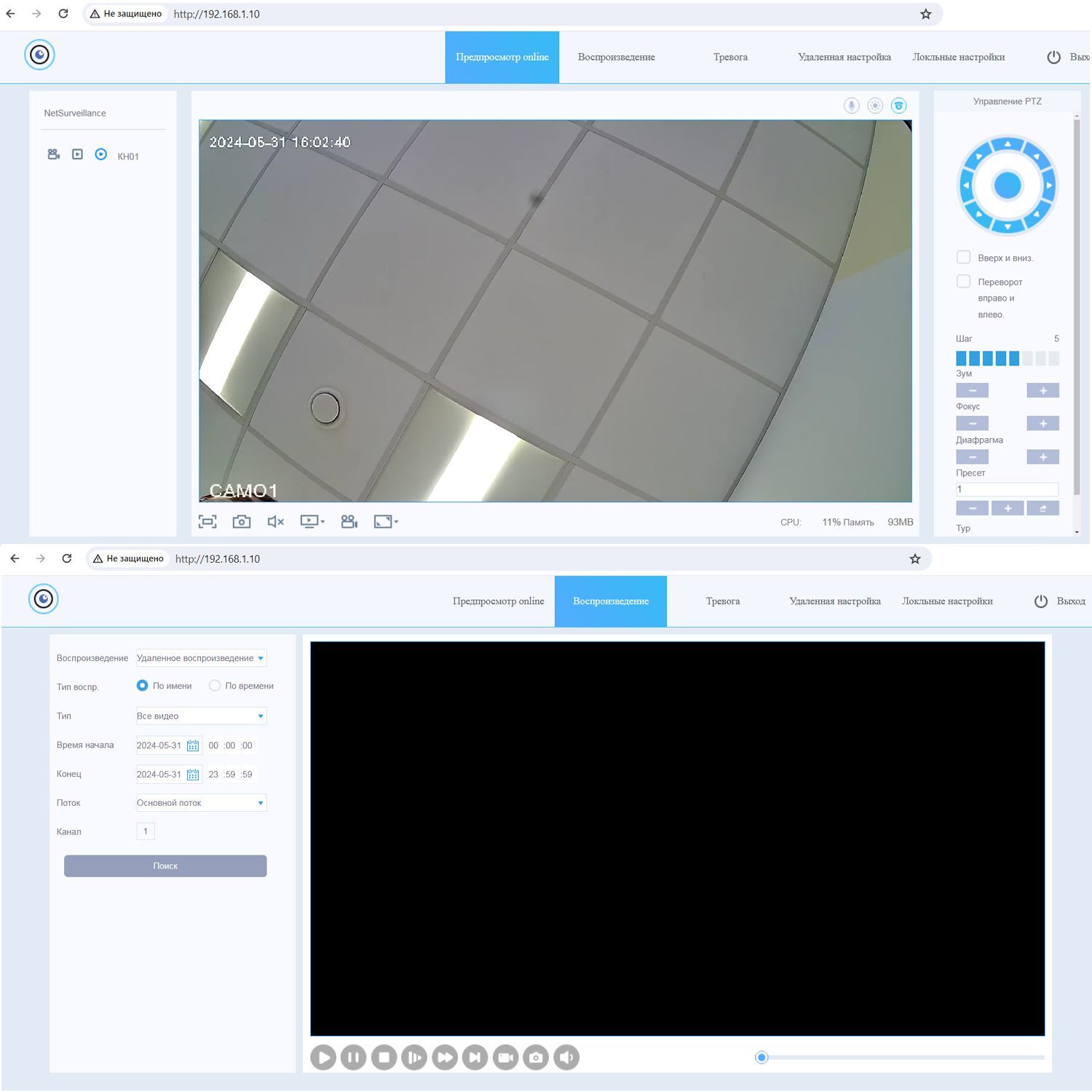
Task: Toggle fullscreen under the CAM01 live view
Action: 207,521
